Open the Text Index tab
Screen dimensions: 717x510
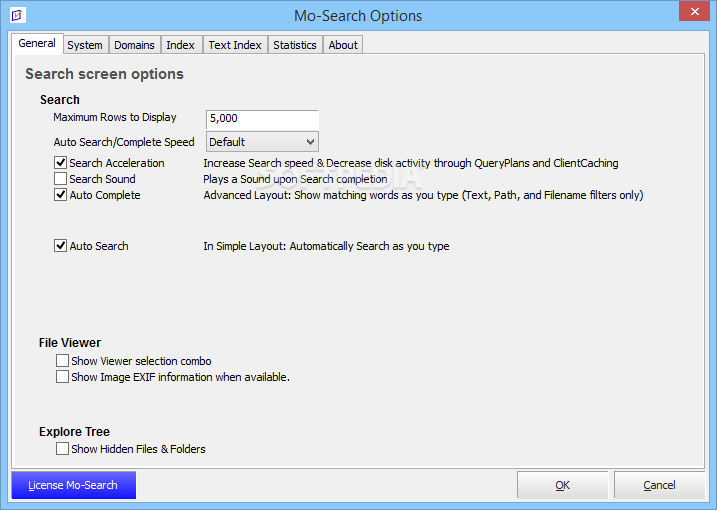(235, 45)
